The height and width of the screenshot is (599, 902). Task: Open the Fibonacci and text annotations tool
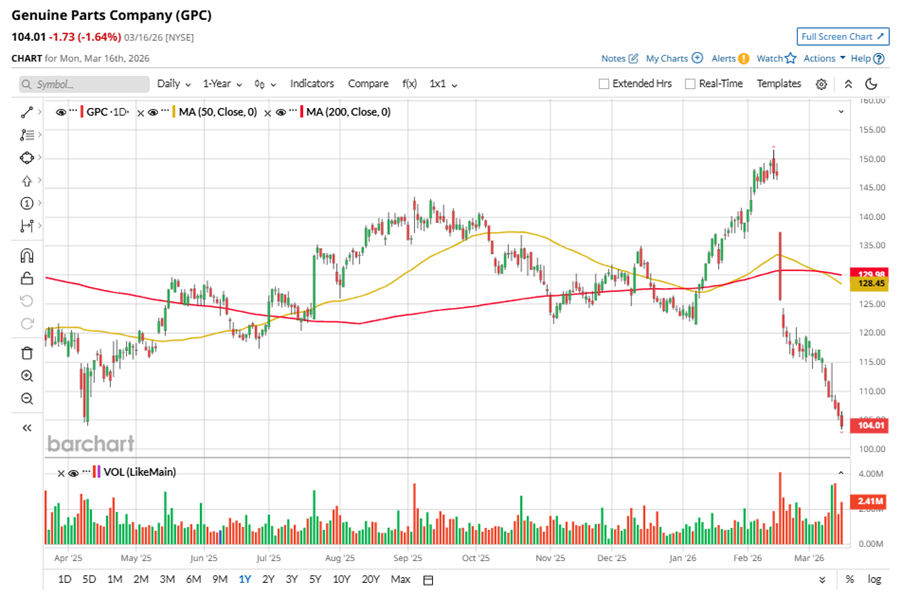point(26,135)
